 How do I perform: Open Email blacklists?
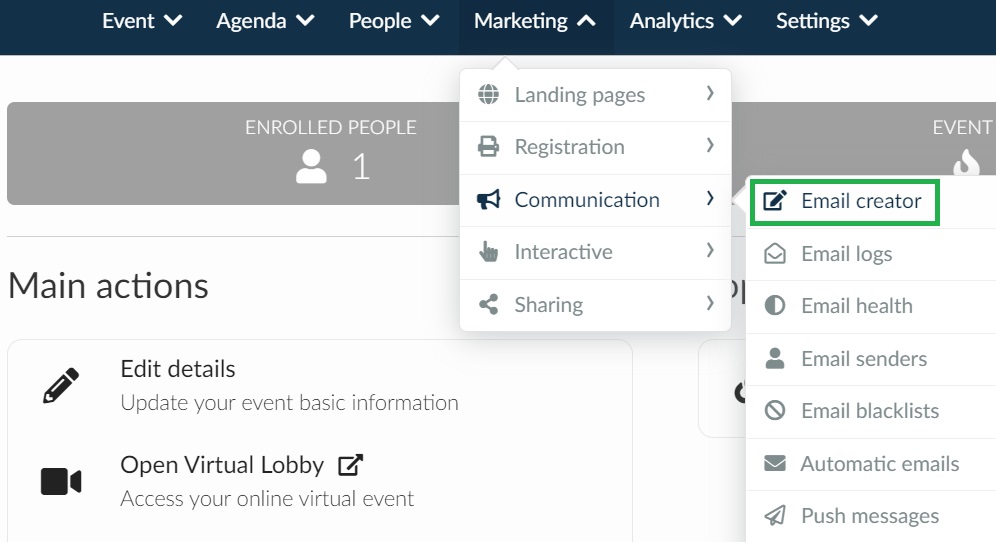click(x=871, y=411)
